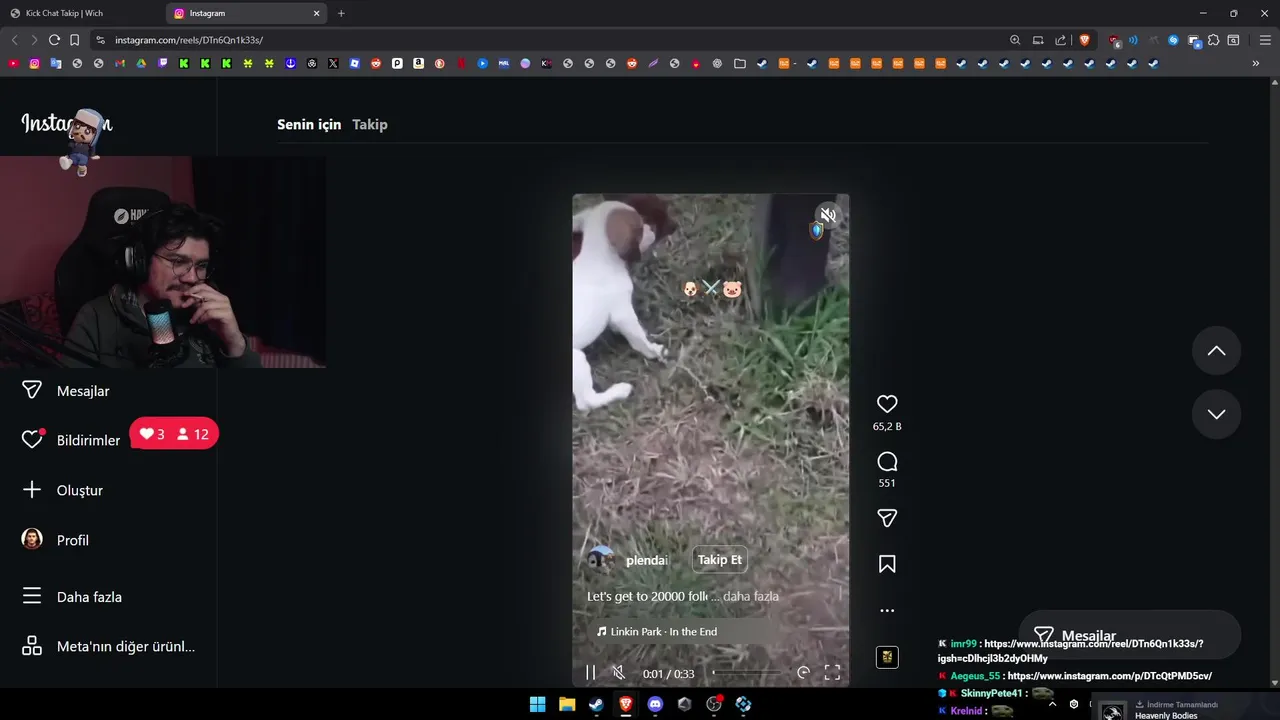Open Discord from the taskbar
The width and height of the screenshot is (1280, 720).
[x=655, y=704]
